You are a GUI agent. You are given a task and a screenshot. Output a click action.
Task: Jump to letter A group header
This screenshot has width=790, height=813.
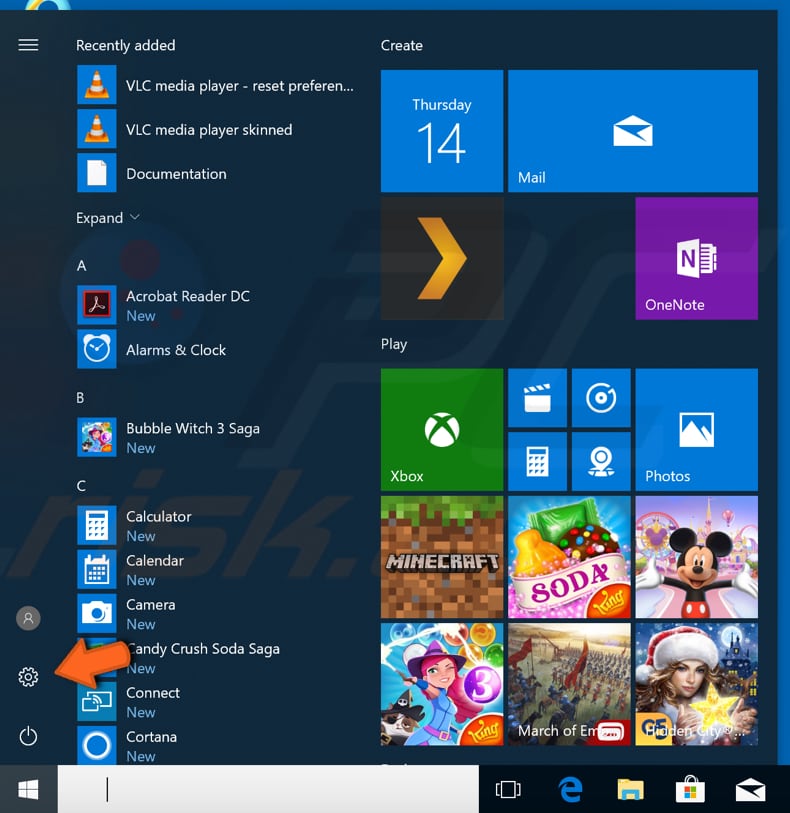[x=81, y=266]
